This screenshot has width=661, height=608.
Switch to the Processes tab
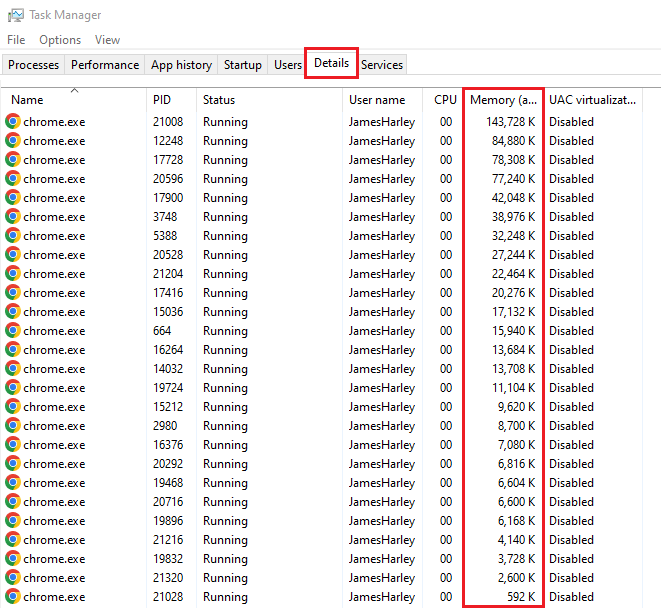click(34, 65)
